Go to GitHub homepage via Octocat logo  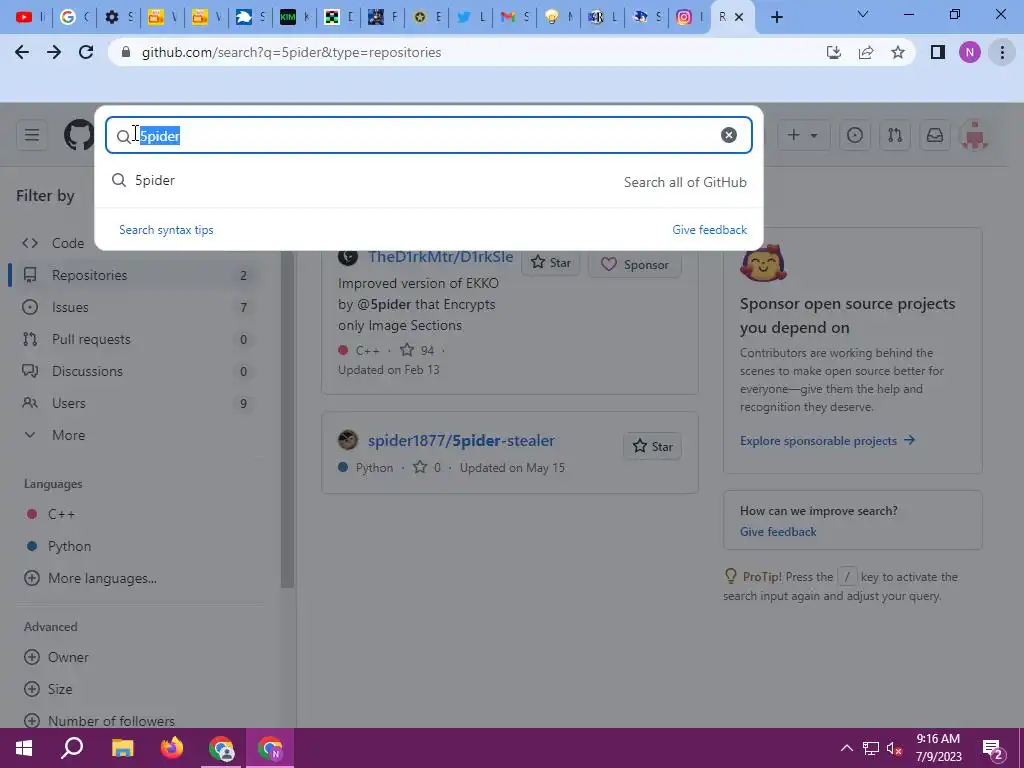(79, 135)
